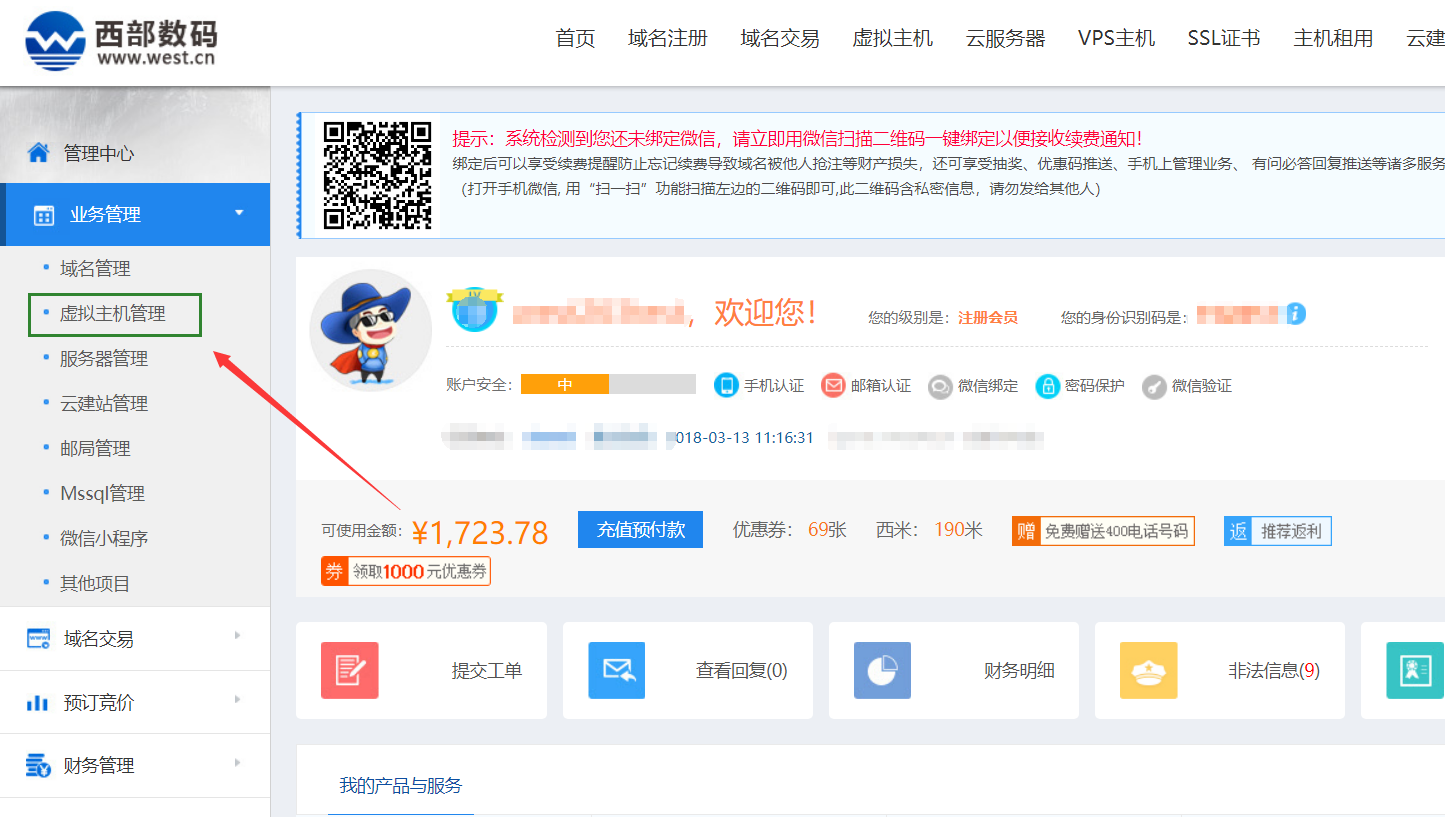Open 虚拟主机管理 in the sidebar
This screenshot has width=1445, height=817.
point(113,314)
